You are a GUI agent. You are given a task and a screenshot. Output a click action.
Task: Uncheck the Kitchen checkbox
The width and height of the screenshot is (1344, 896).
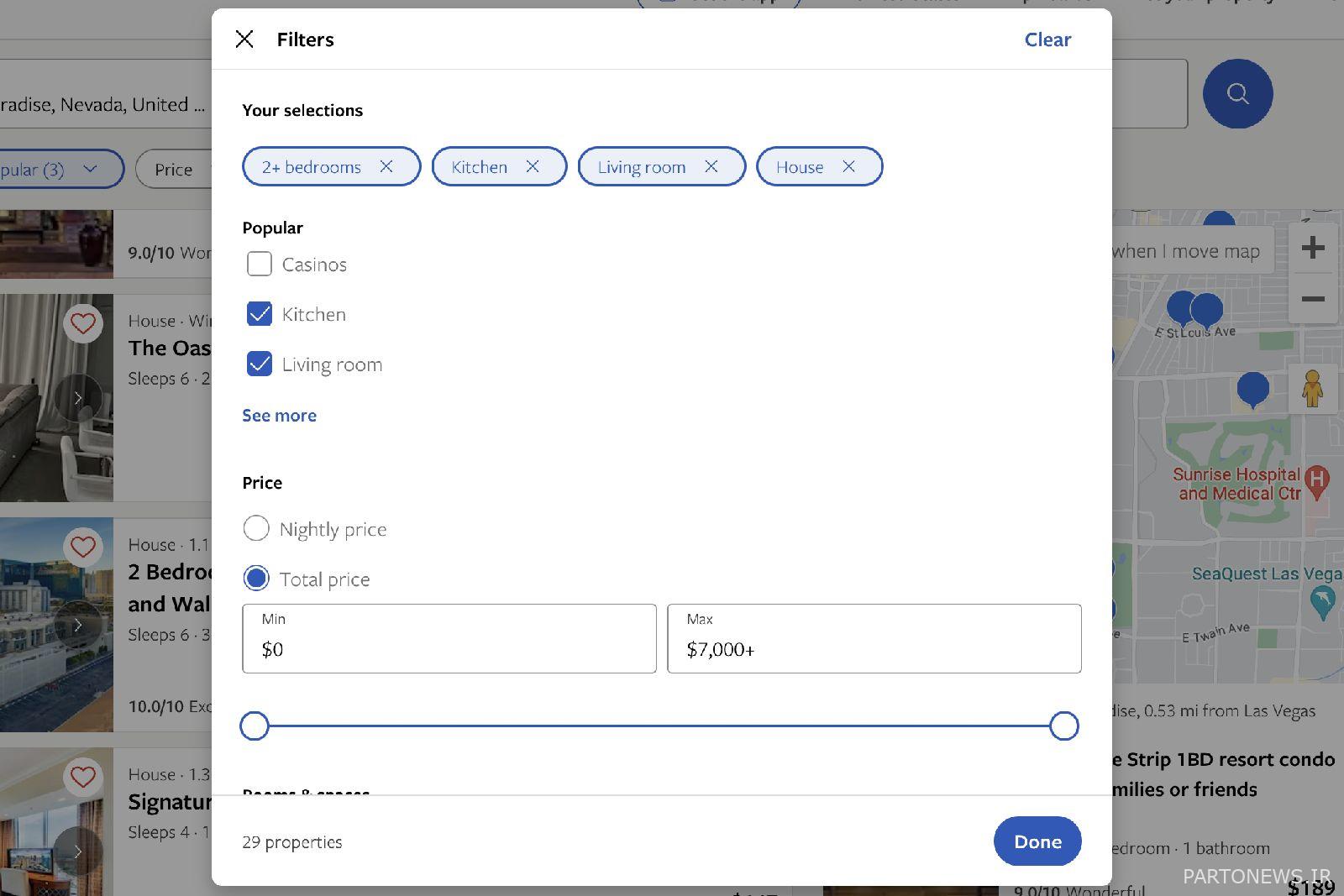point(260,314)
